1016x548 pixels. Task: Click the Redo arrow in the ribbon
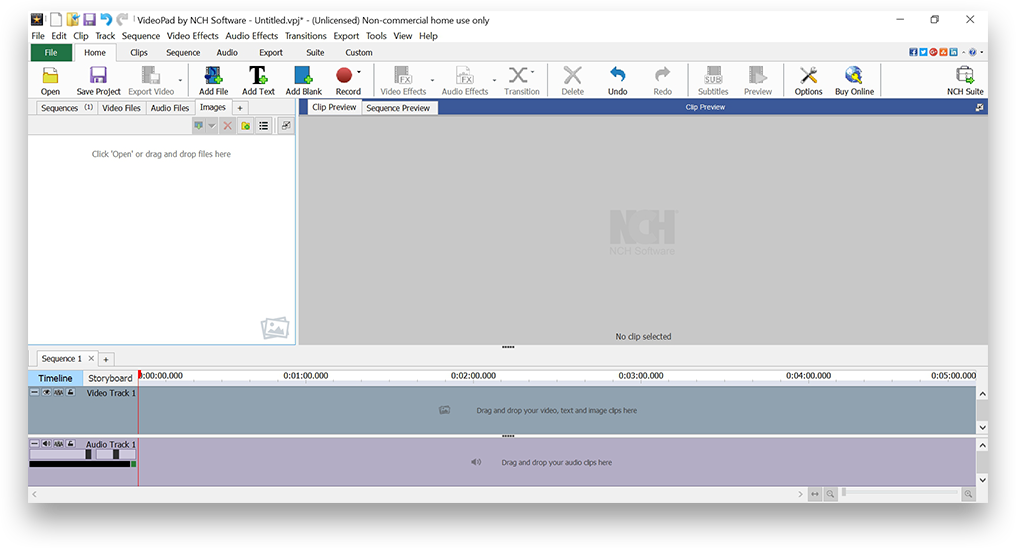(662, 75)
